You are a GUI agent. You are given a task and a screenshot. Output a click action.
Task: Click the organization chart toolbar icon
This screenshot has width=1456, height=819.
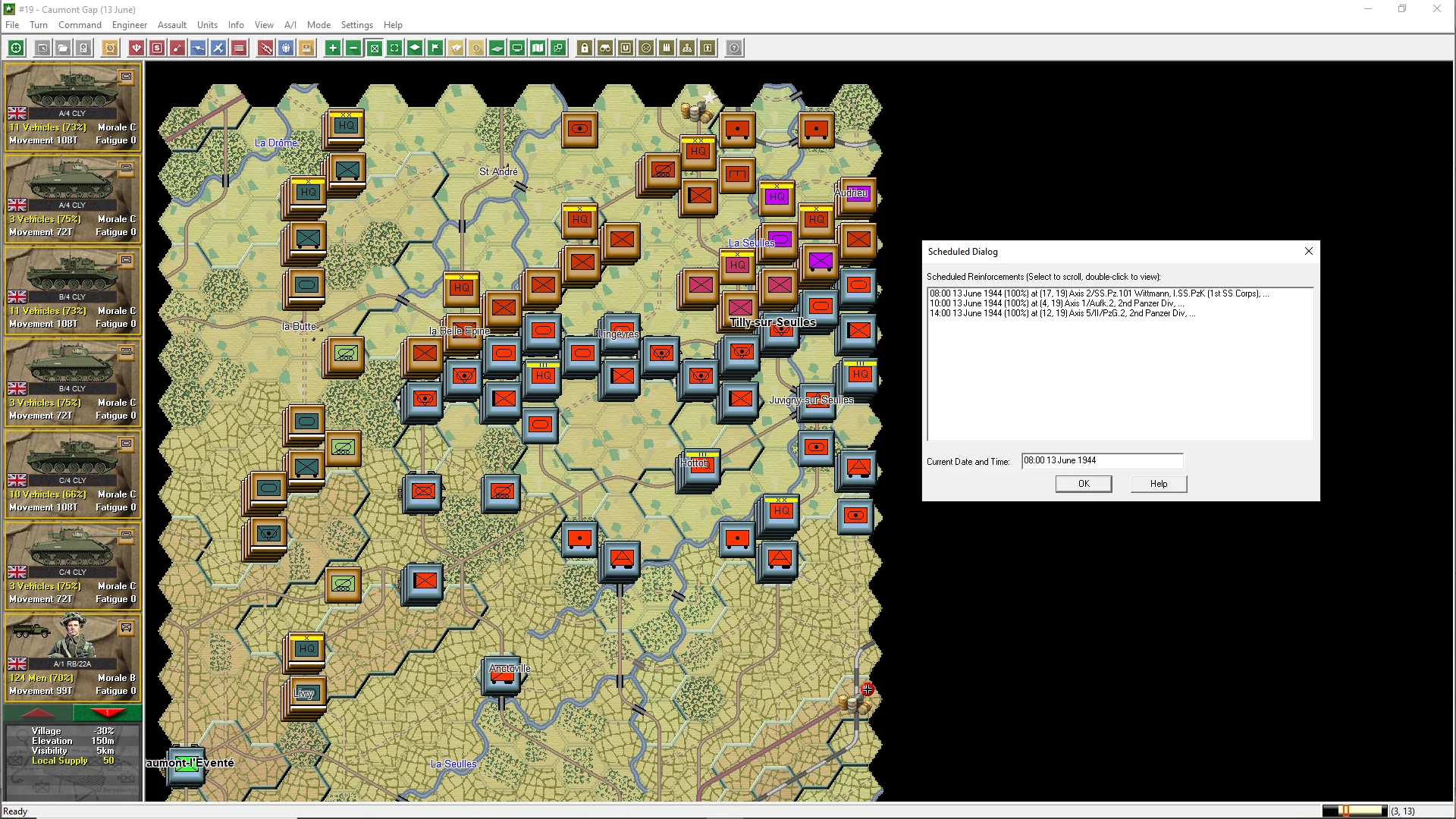[x=687, y=48]
